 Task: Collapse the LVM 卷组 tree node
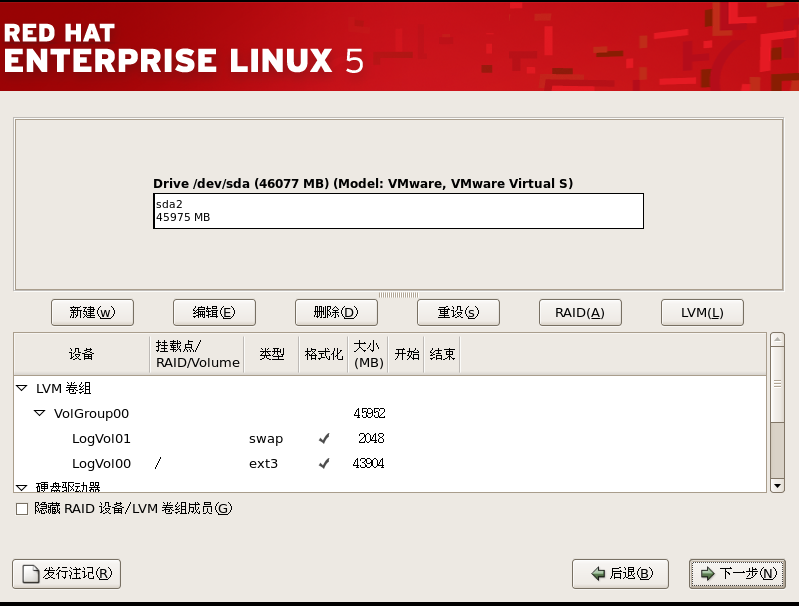21,388
